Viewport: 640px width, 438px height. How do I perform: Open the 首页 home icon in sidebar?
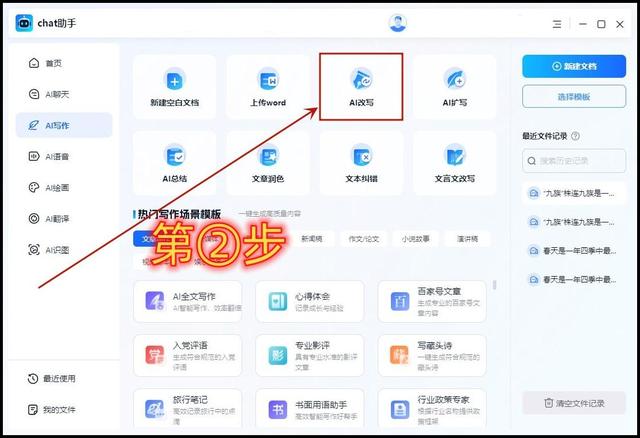[x=34, y=63]
